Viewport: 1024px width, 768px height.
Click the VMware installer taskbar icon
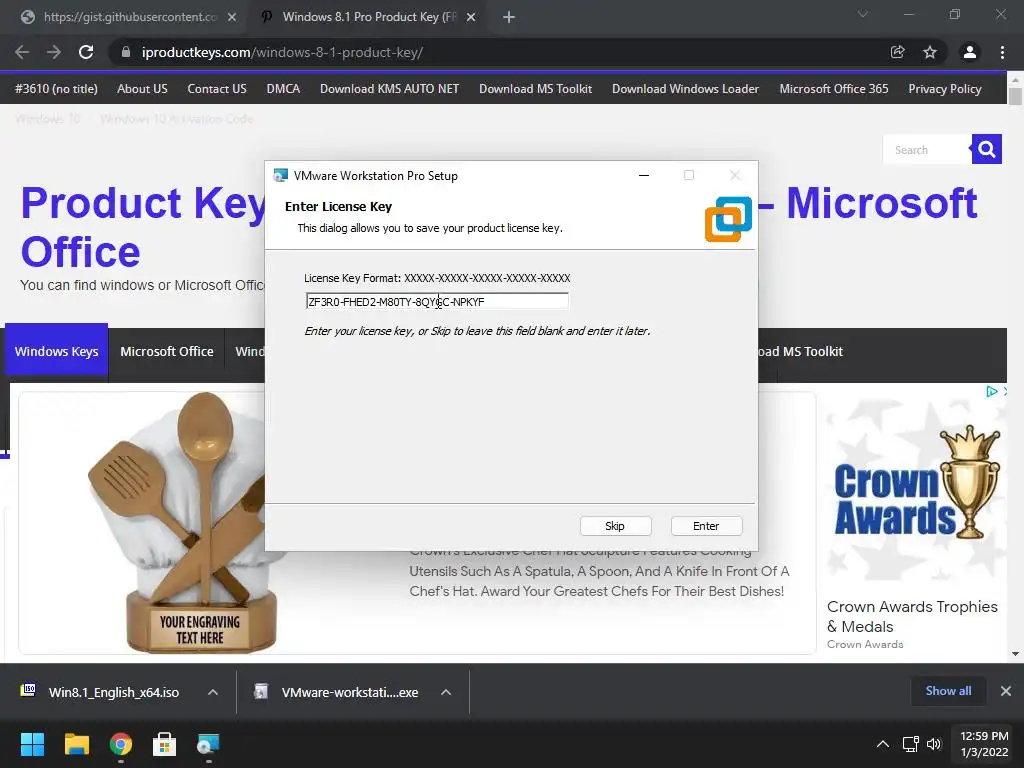[x=208, y=744]
